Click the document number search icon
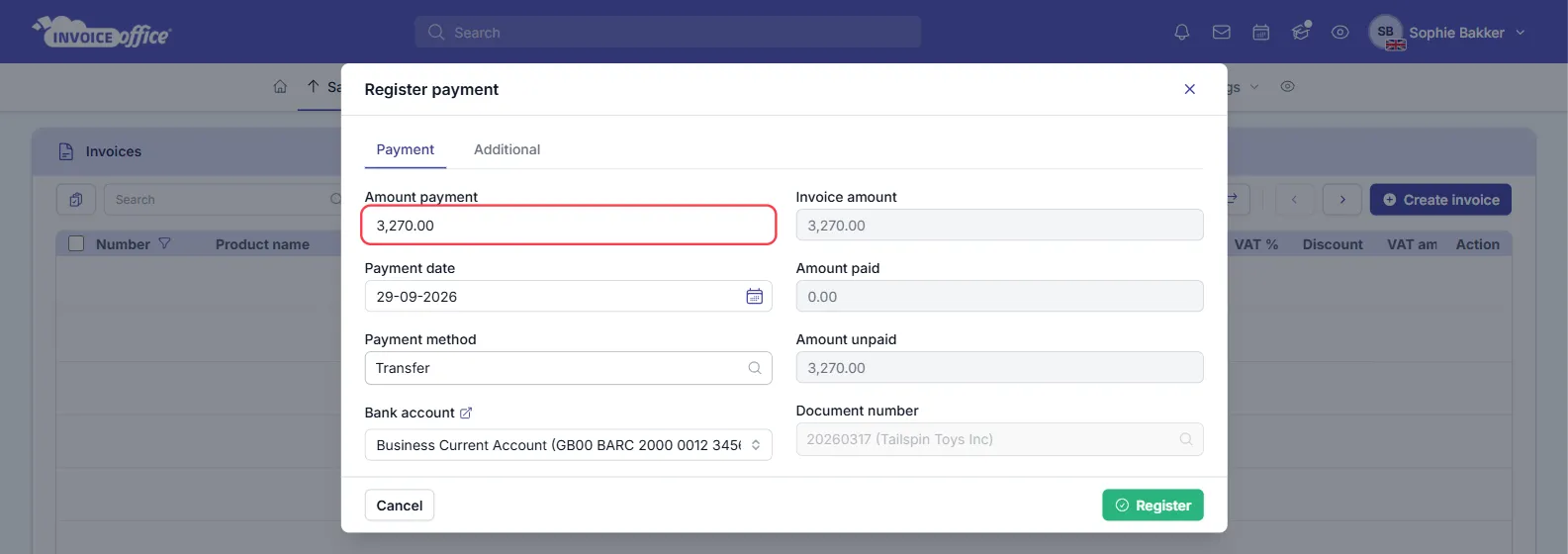 1186,439
